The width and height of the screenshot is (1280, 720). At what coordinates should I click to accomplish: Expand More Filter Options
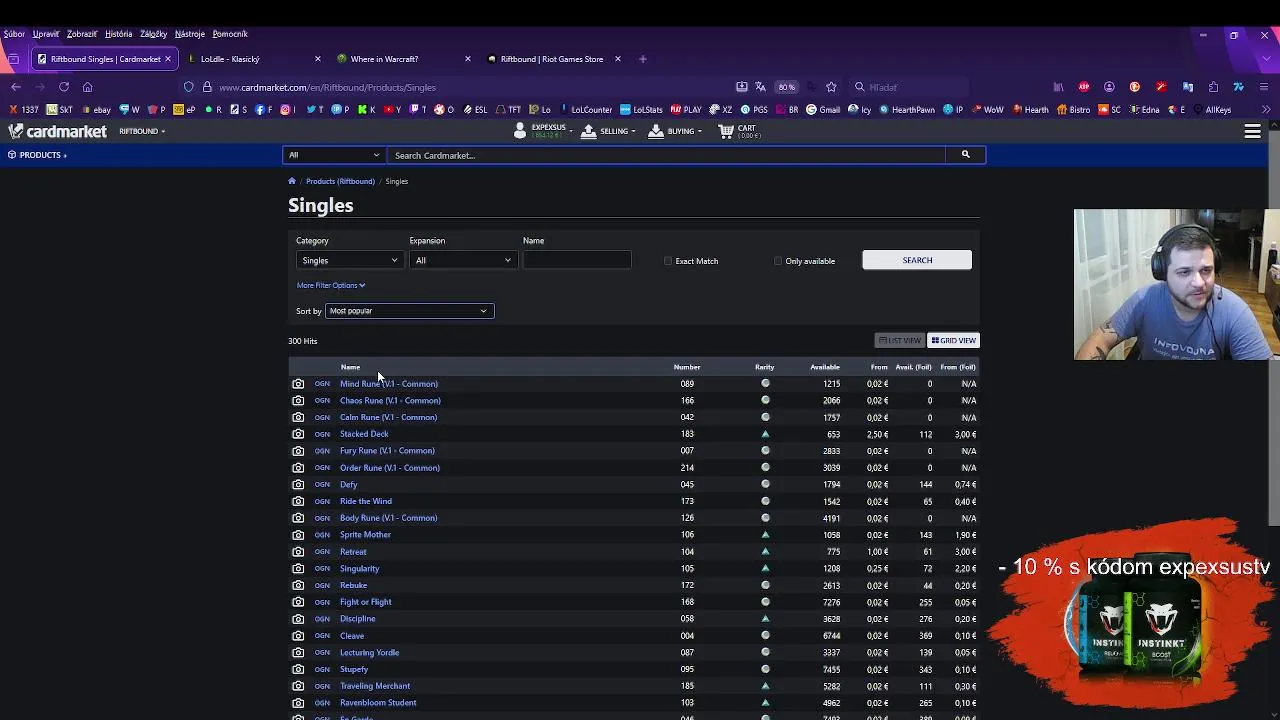pyautogui.click(x=331, y=285)
